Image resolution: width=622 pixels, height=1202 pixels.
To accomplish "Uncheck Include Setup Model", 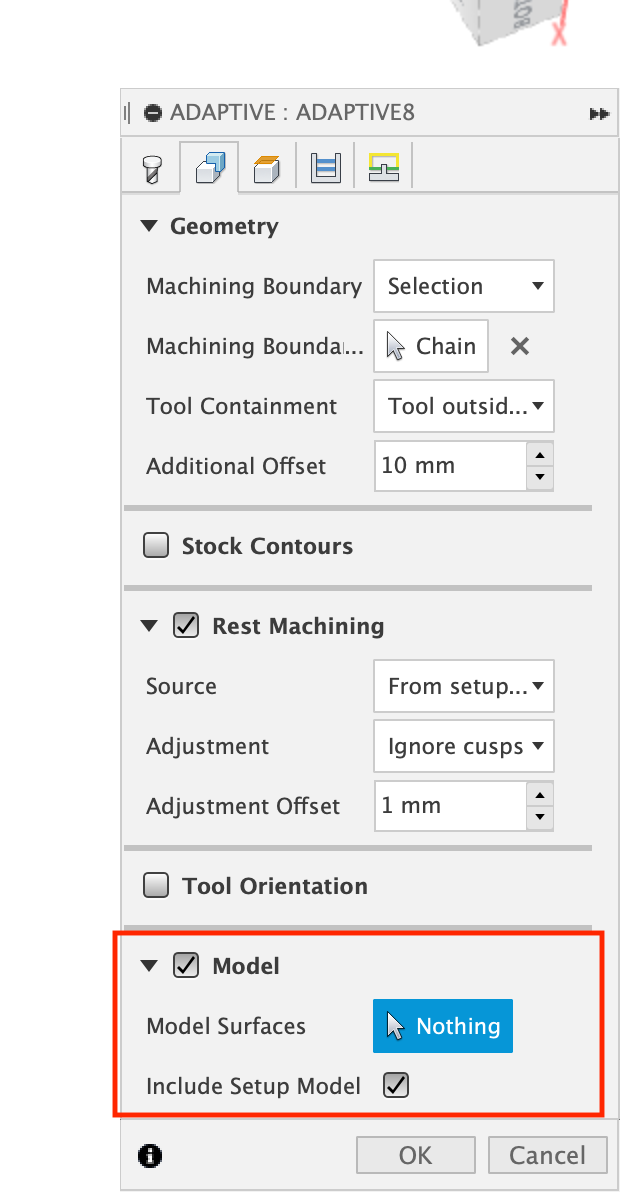I will 397,1085.
